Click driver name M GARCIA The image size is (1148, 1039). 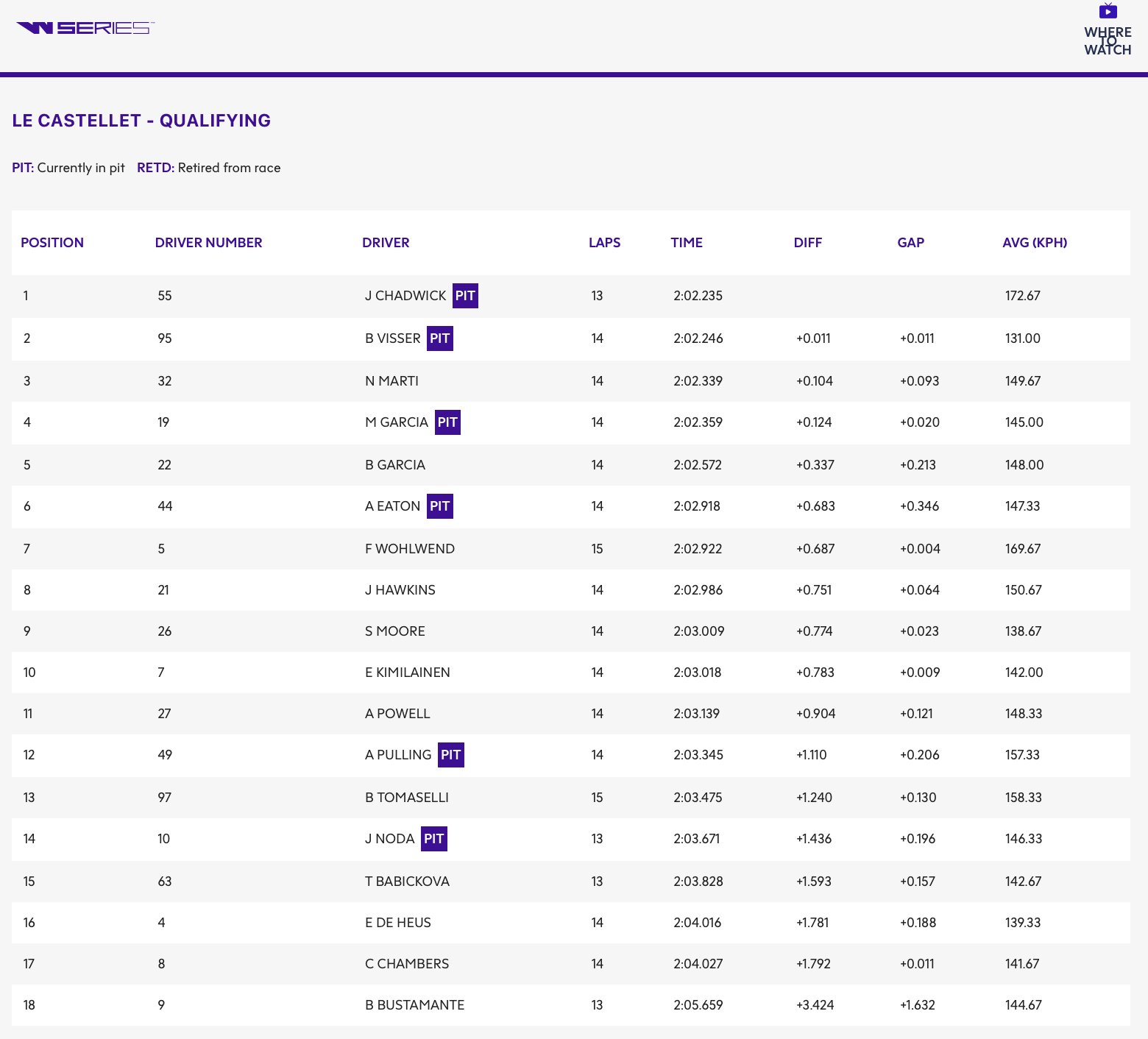pos(397,422)
